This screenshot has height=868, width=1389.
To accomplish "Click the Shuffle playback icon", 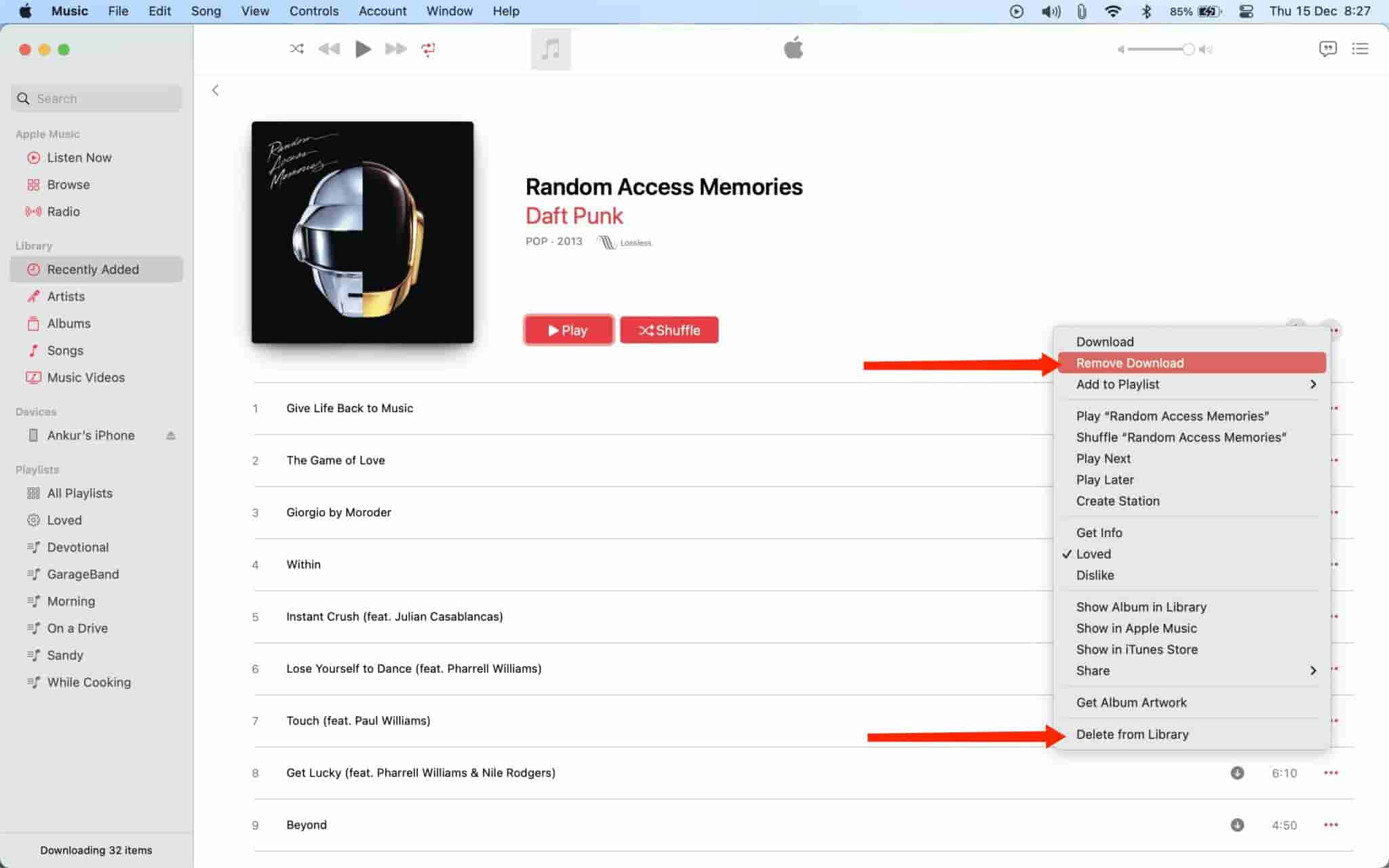I will click(x=296, y=48).
